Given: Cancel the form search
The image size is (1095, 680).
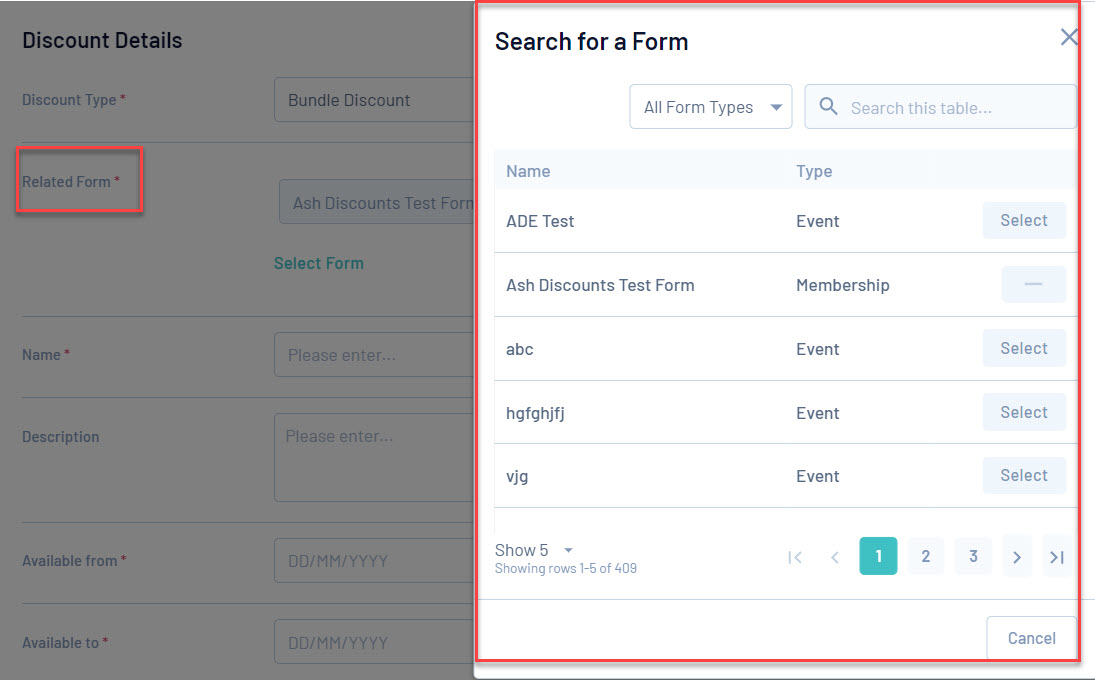Looking at the screenshot, I should pyautogui.click(x=1031, y=638).
